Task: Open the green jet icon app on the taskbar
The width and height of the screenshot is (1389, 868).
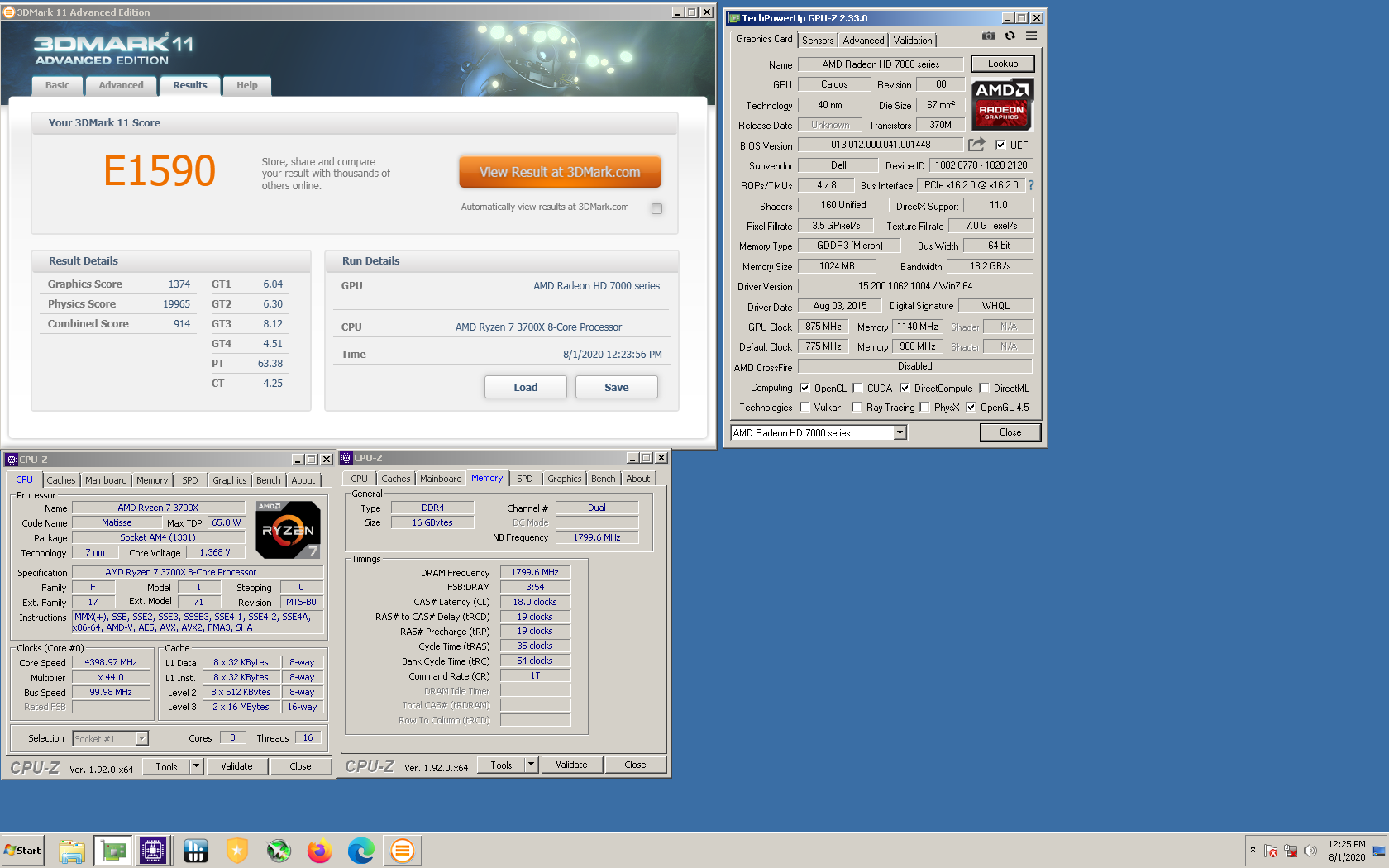Action: pos(279,851)
